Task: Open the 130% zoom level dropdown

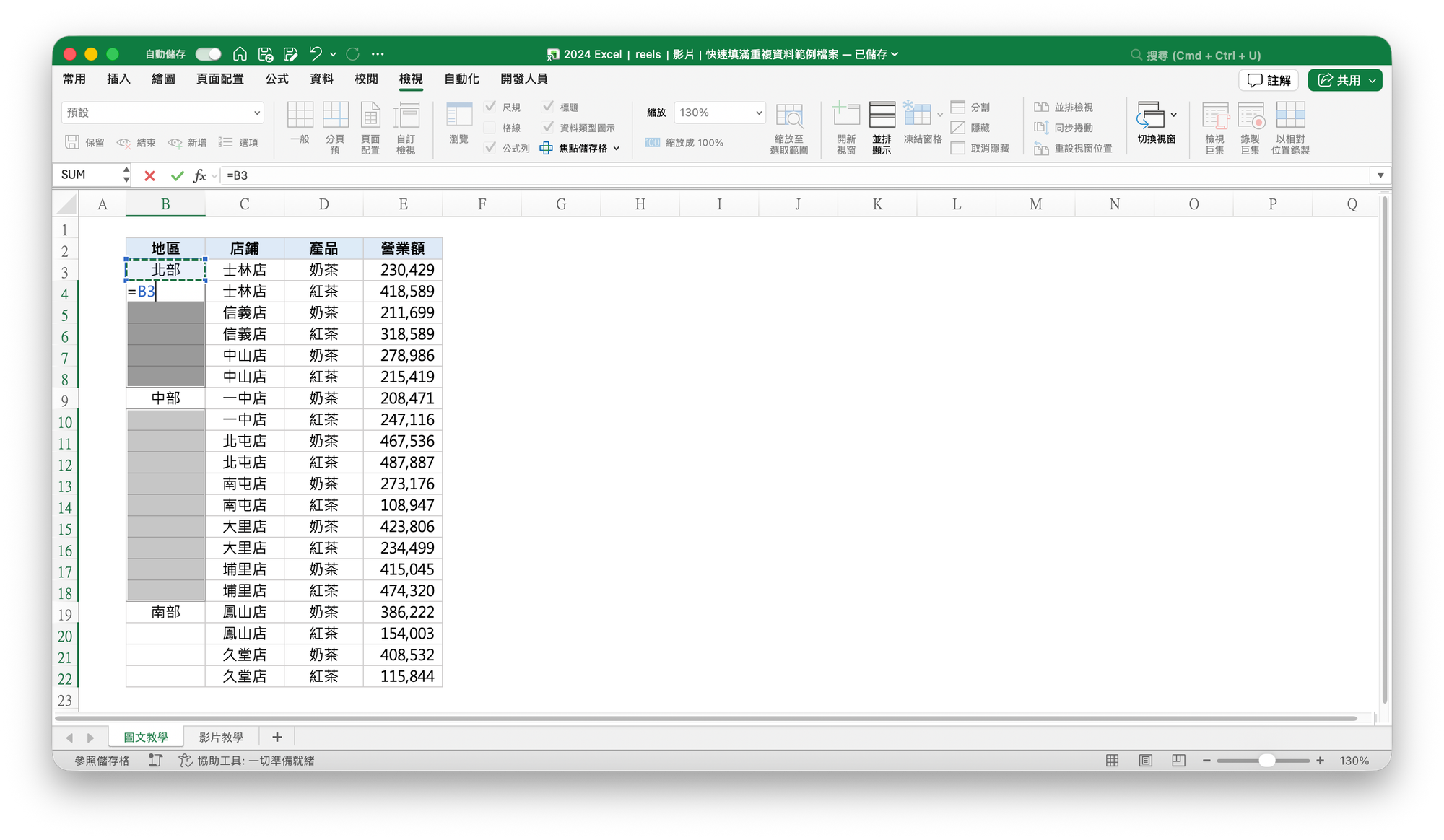Action: [x=758, y=113]
